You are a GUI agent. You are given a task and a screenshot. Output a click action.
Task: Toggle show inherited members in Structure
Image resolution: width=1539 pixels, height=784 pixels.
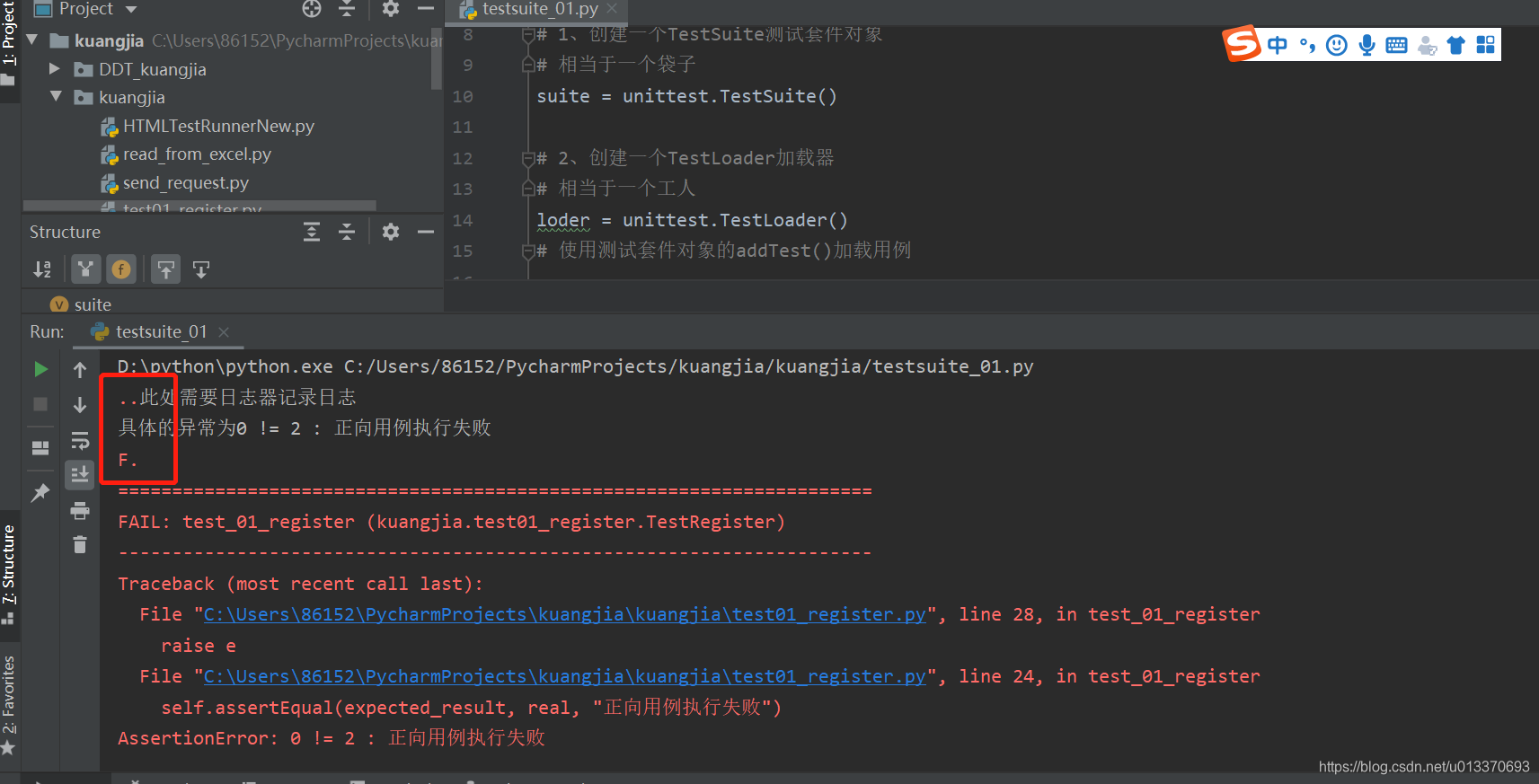[85, 269]
